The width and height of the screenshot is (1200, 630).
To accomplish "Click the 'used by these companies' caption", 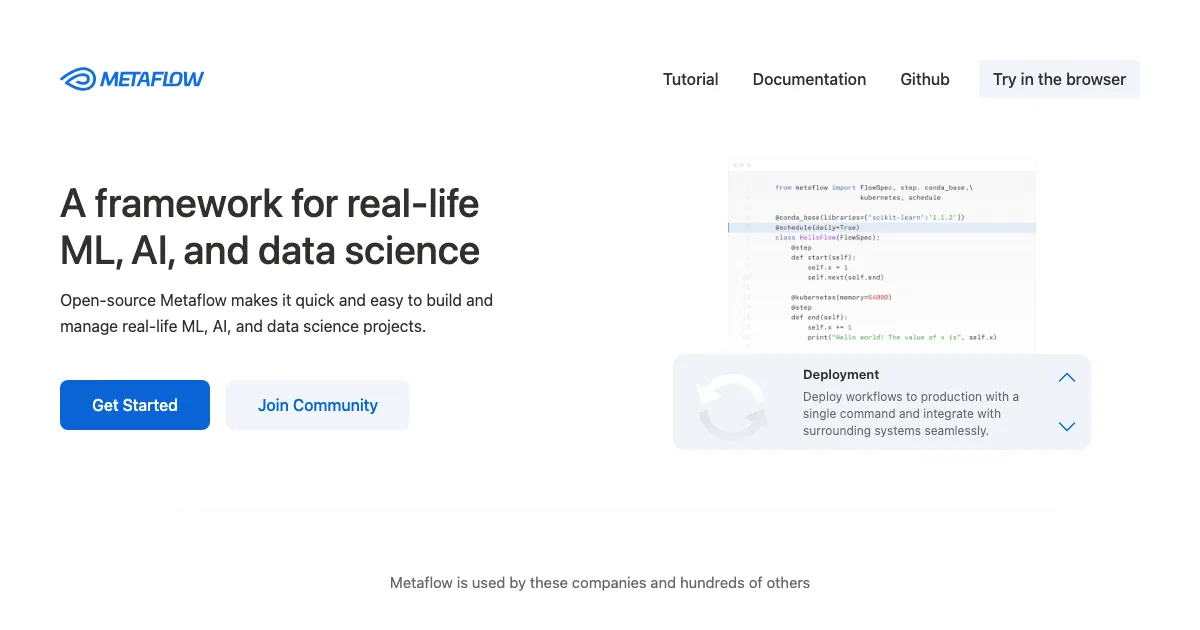I will pyautogui.click(x=599, y=582).
